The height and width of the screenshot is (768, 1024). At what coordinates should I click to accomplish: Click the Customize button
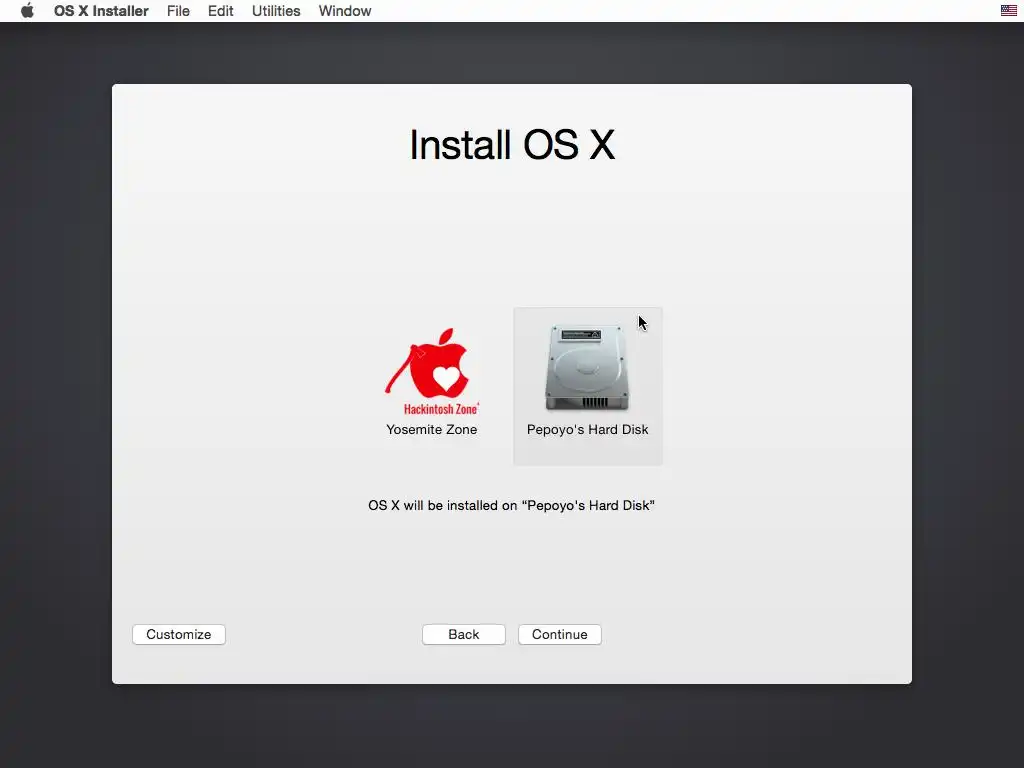[179, 634]
